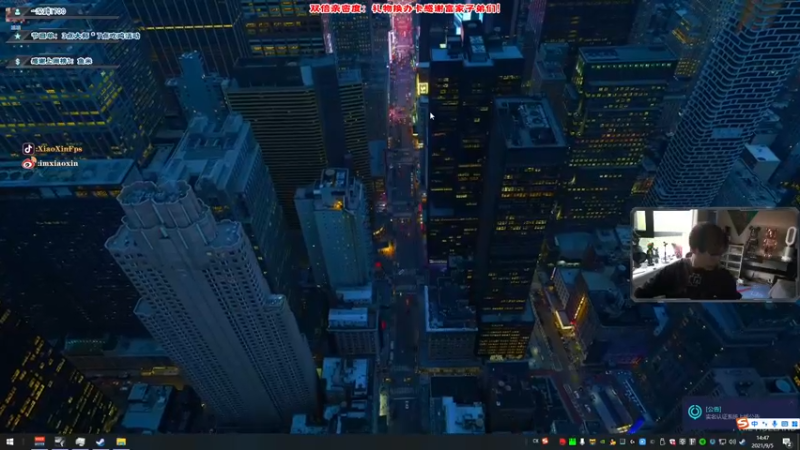
Task: Click the red Sogou S icon in the tray
Action: coord(545,441)
